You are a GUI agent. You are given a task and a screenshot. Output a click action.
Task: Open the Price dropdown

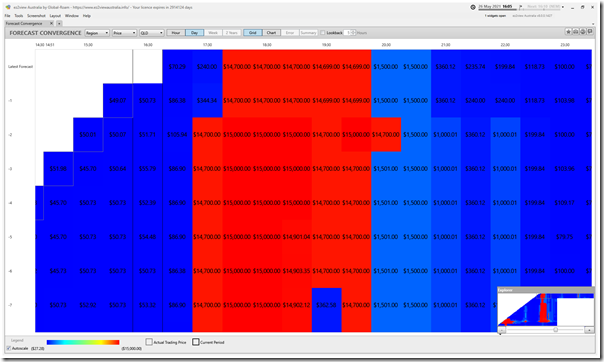[x=124, y=33]
